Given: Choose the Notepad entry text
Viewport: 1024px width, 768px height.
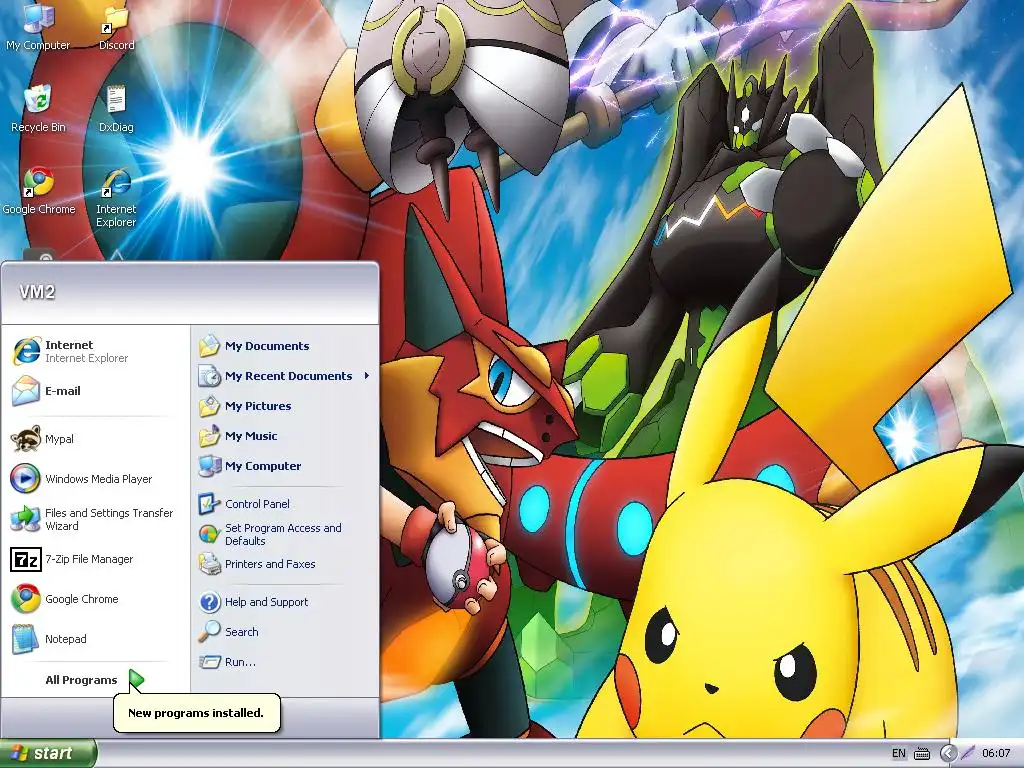Looking at the screenshot, I should tap(65, 639).
